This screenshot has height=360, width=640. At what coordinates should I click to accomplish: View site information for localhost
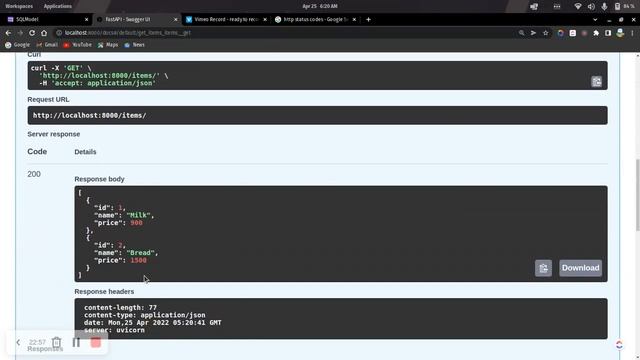[x=59, y=33]
